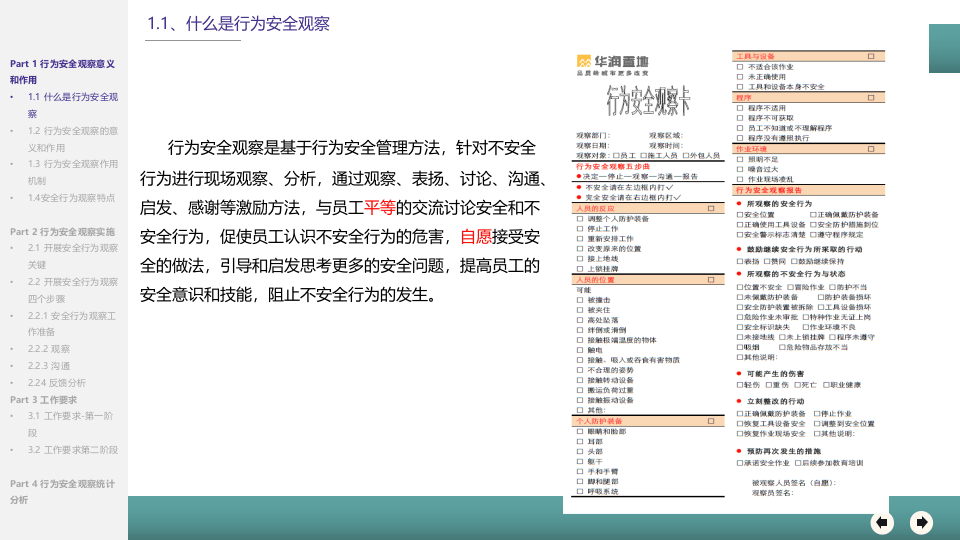Jump to 3.2 工作要求第二阶段
The width and height of the screenshot is (960, 540).
(72, 449)
